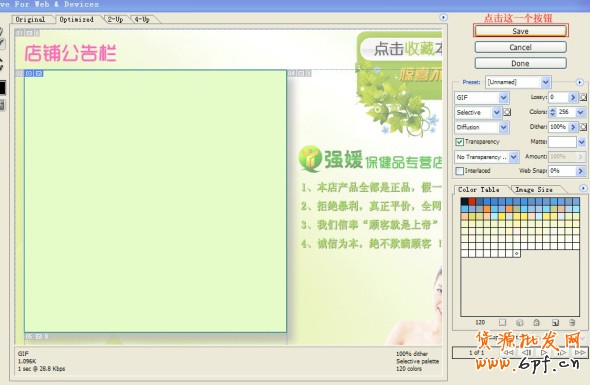This screenshot has height=385, width=590.
Task: Click the new color icon under Color Table
Action: point(555,323)
